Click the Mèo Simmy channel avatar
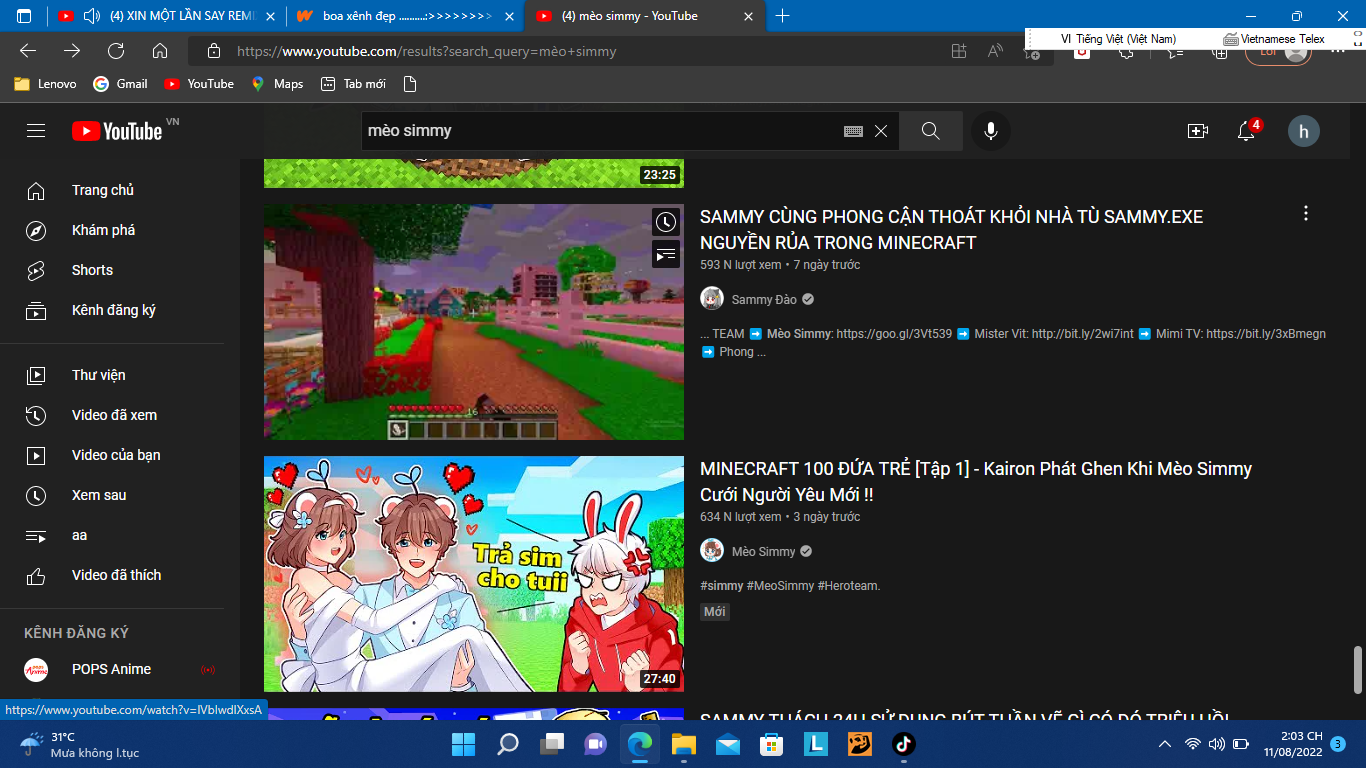The height and width of the screenshot is (768, 1366). point(712,551)
